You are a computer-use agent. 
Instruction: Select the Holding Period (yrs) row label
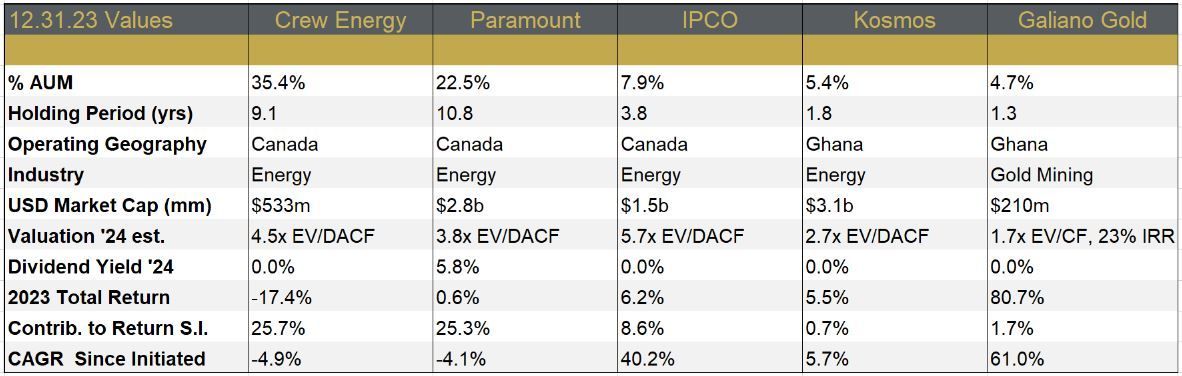[125, 114]
